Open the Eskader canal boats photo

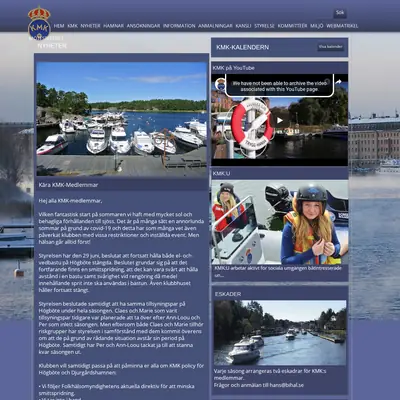coord(280,333)
